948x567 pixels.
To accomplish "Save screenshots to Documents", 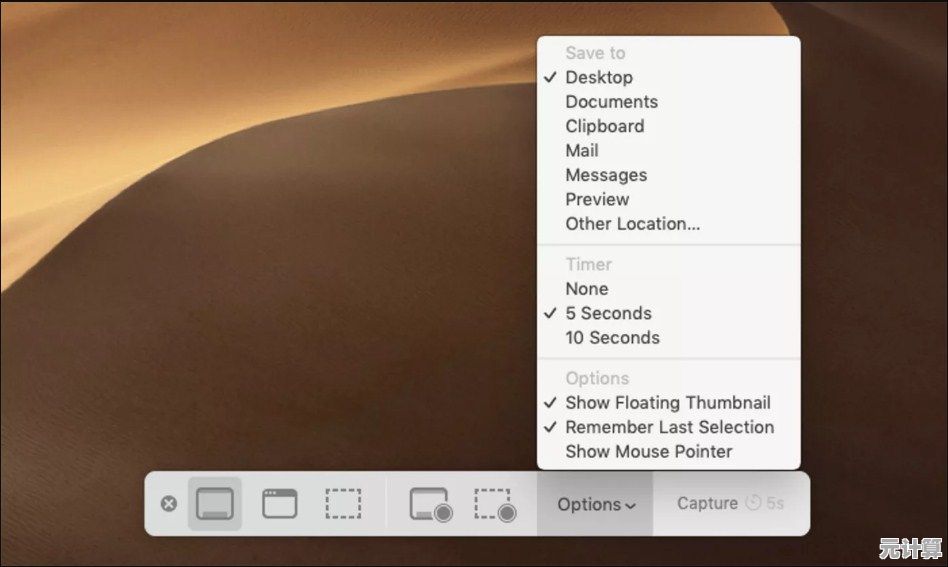I will (x=611, y=102).
